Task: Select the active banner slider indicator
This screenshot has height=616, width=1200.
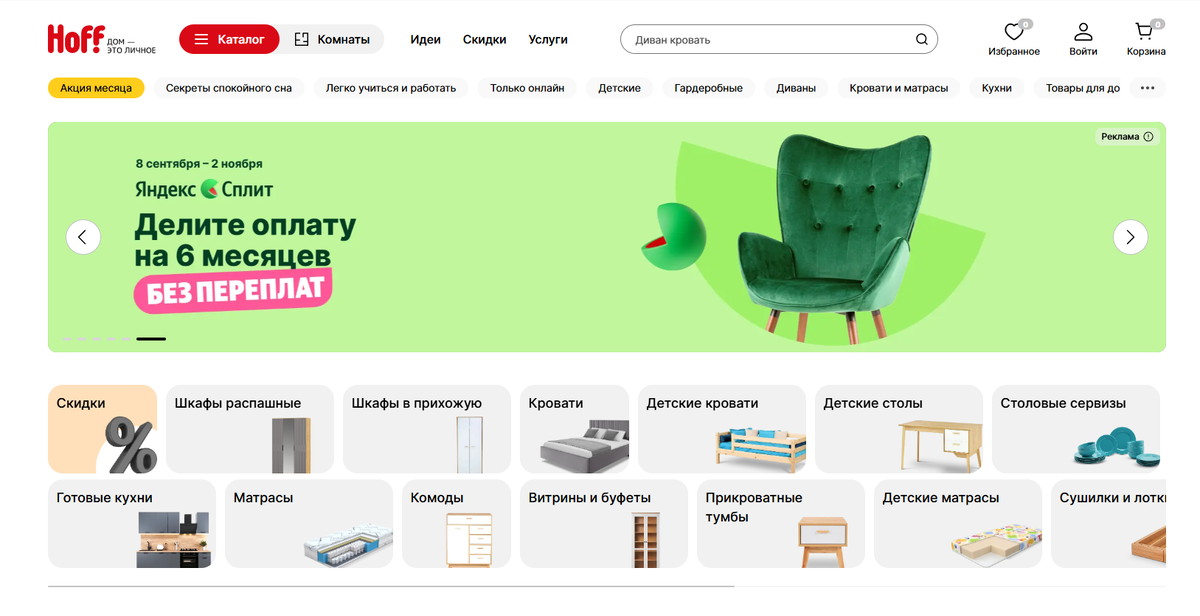Action: click(151, 339)
